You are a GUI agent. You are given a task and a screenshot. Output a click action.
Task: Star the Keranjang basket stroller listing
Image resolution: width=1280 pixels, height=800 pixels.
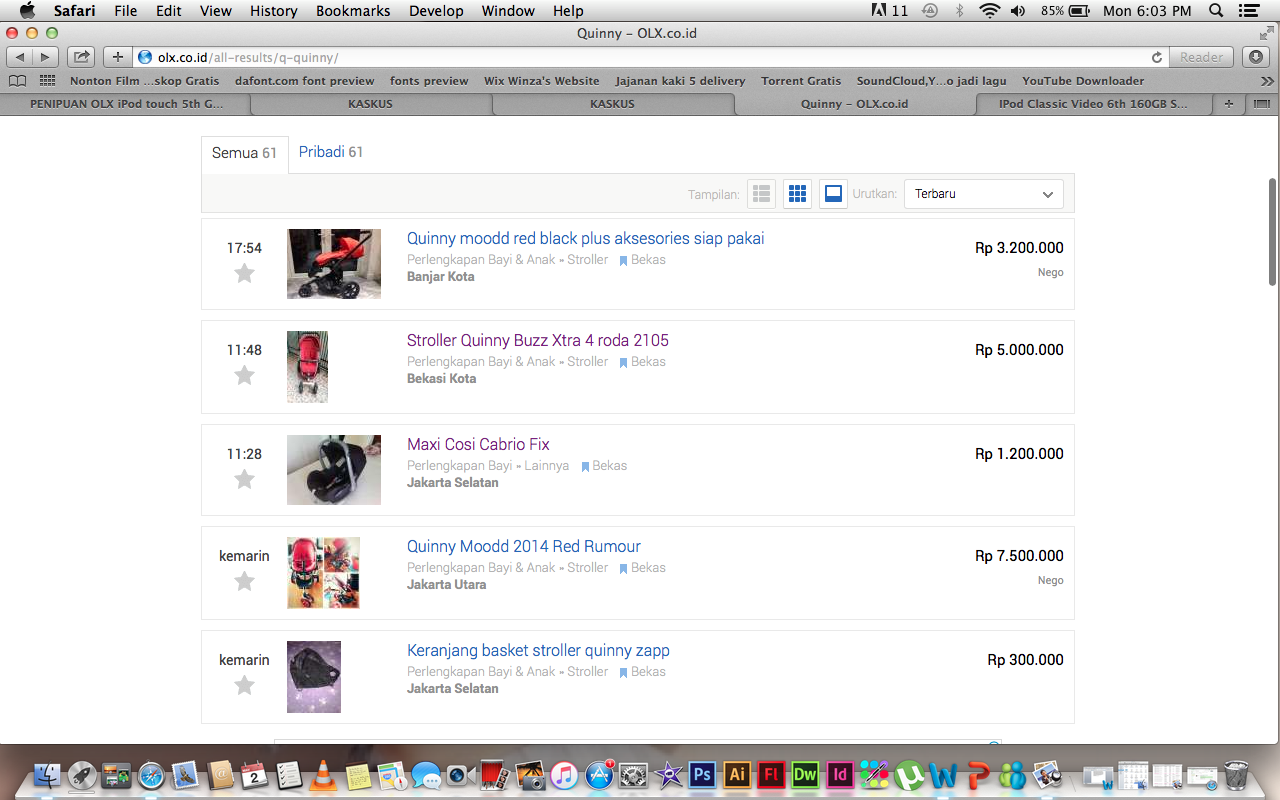pos(244,685)
